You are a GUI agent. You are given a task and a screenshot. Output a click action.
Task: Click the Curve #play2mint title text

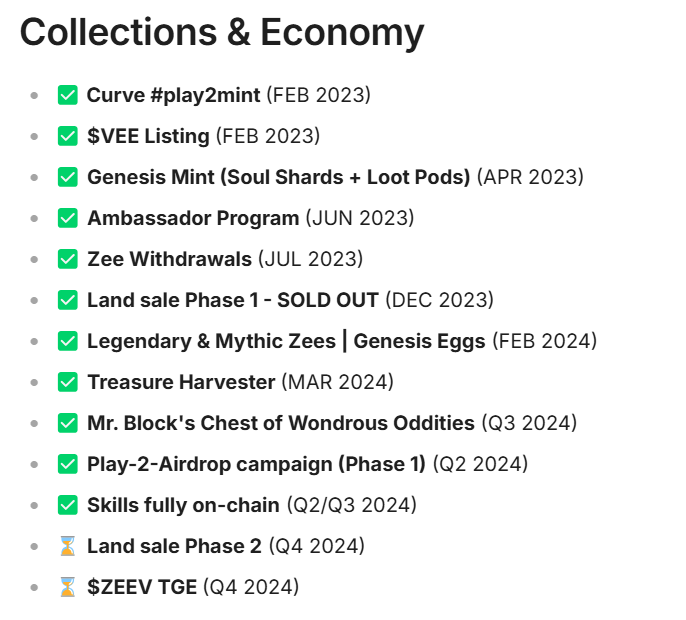173,95
